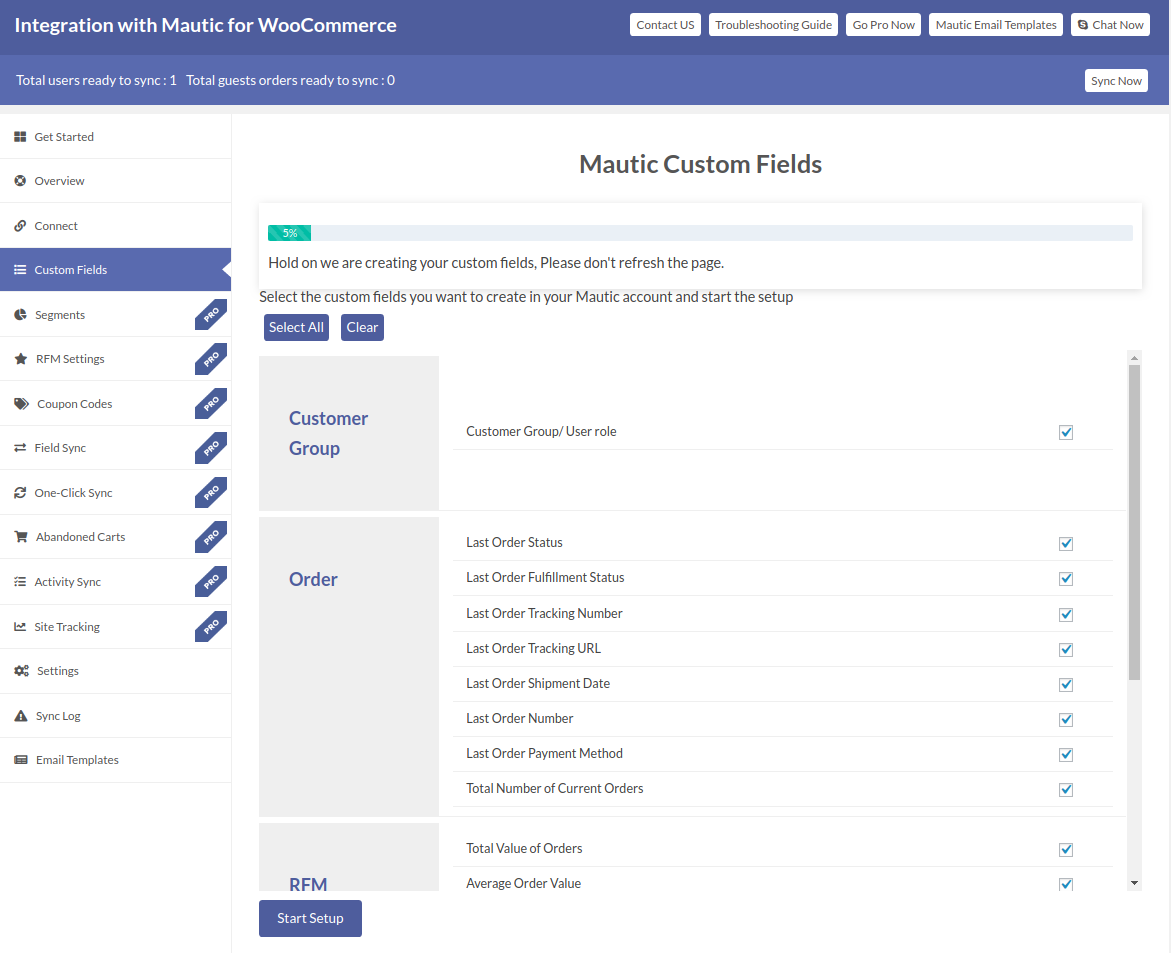
Task: Open the Overview section
Action: [116, 181]
